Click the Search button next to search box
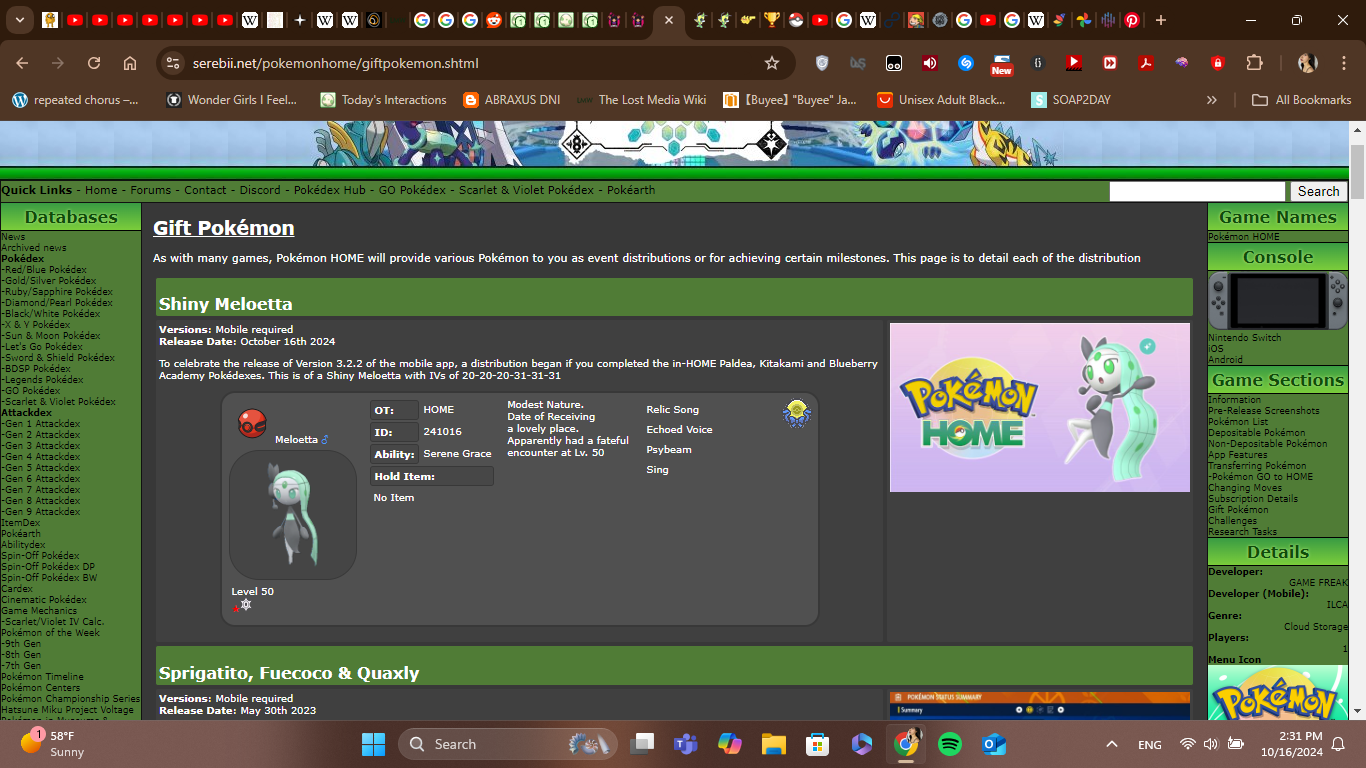Screen dimensions: 1366x768 1318,191
